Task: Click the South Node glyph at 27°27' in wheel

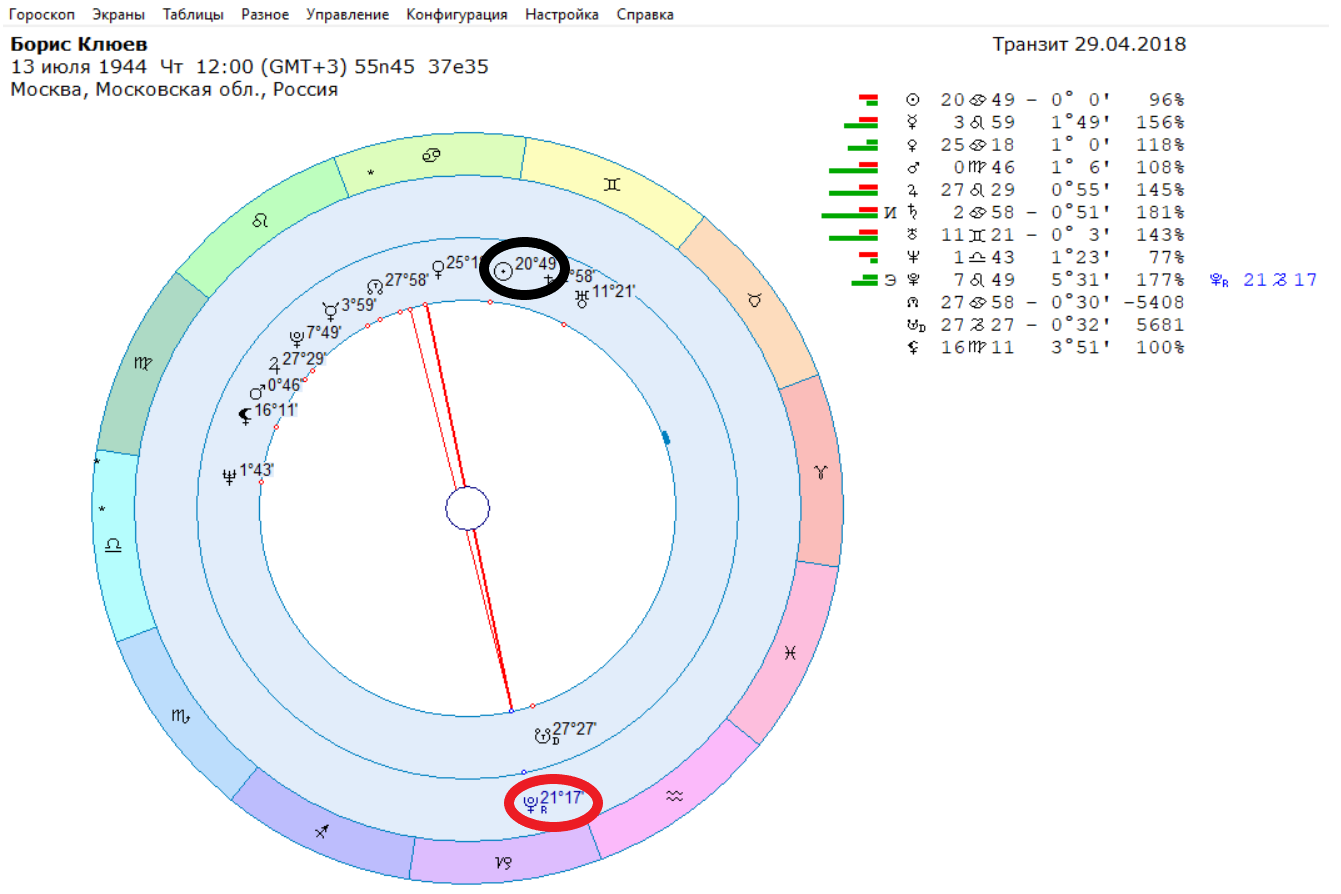Action: click(x=544, y=736)
